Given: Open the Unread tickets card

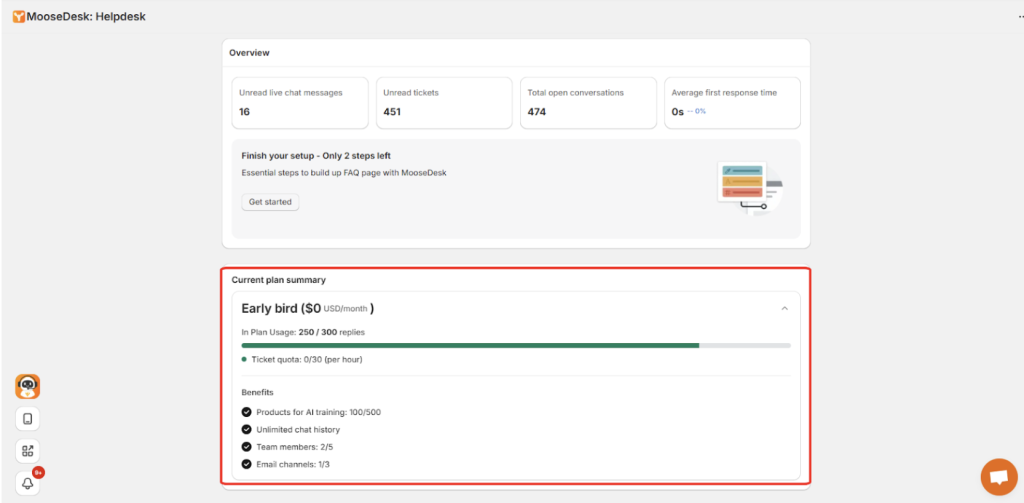Looking at the screenshot, I should [x=444, y=102].
